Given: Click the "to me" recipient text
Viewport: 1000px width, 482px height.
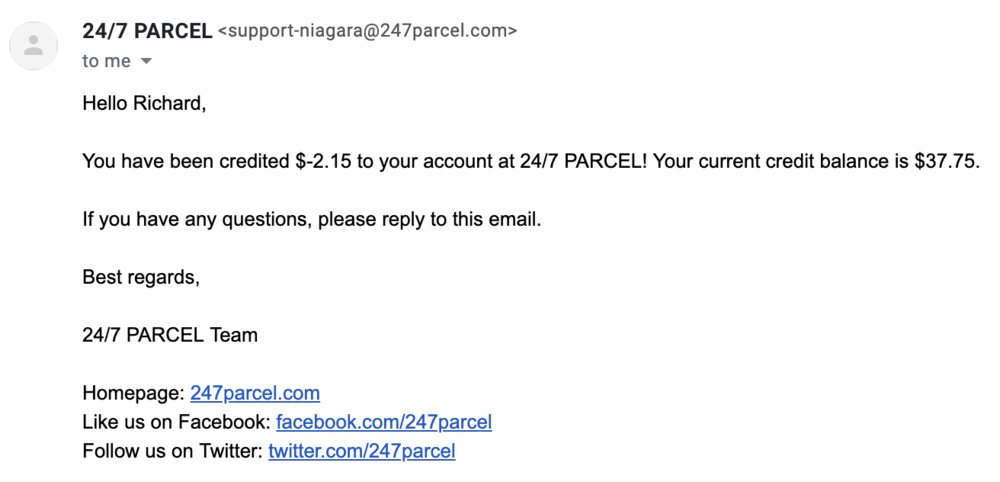Looking at the screenshot, I should click(x=106, y=62).
